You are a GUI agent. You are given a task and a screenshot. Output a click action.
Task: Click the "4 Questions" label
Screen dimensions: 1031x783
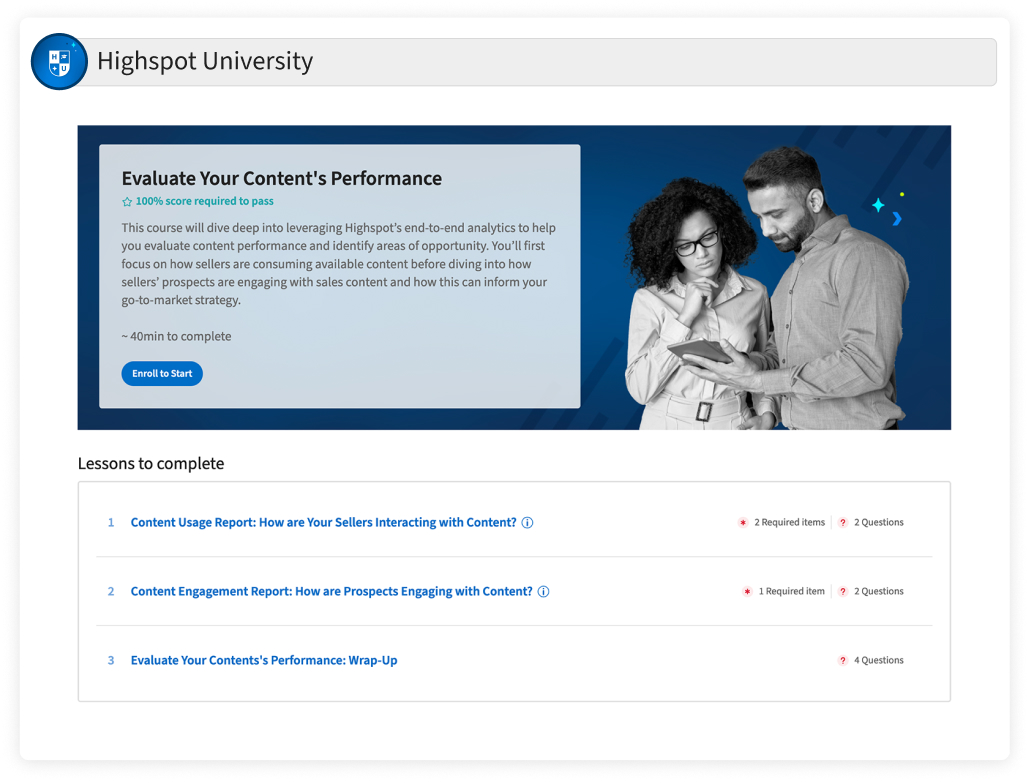coord(878,661)
